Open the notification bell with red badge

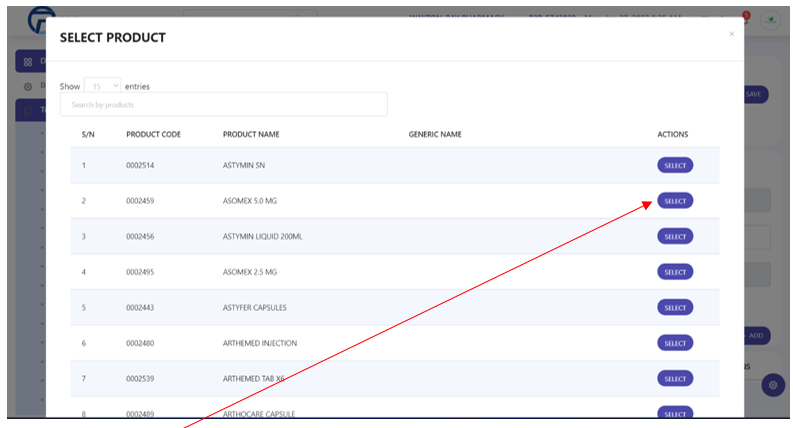point(746,17)
